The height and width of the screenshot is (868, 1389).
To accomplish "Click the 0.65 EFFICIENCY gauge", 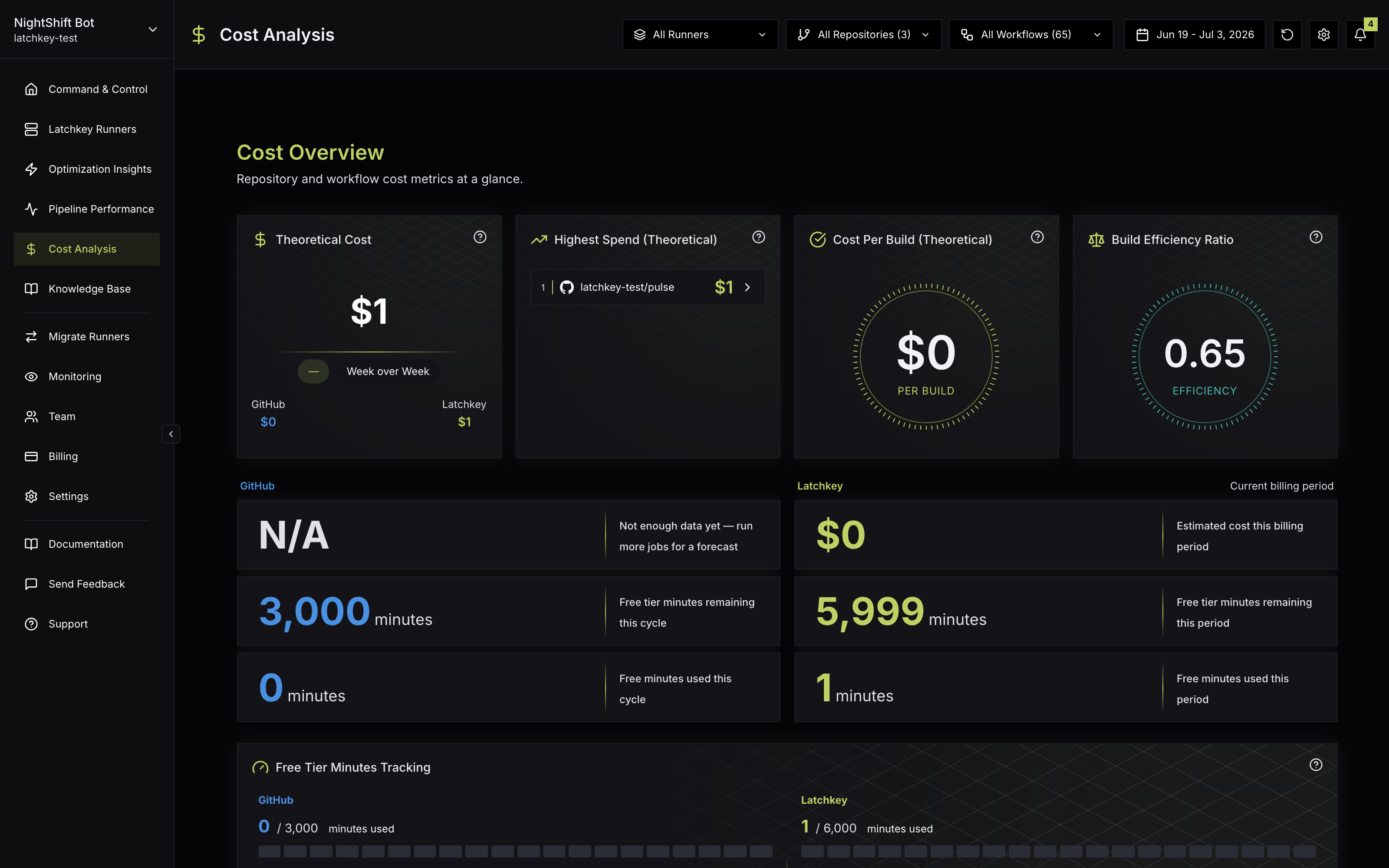I will 1205,357.
